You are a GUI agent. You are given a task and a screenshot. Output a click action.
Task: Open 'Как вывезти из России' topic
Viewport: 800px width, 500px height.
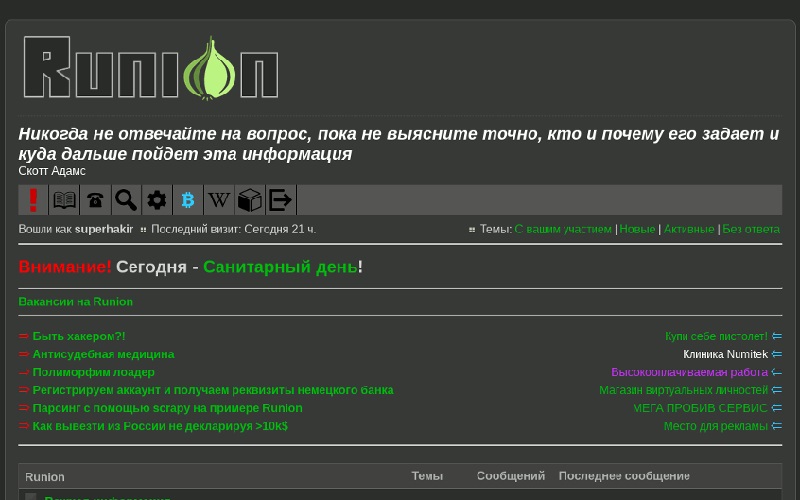[160, 426]
